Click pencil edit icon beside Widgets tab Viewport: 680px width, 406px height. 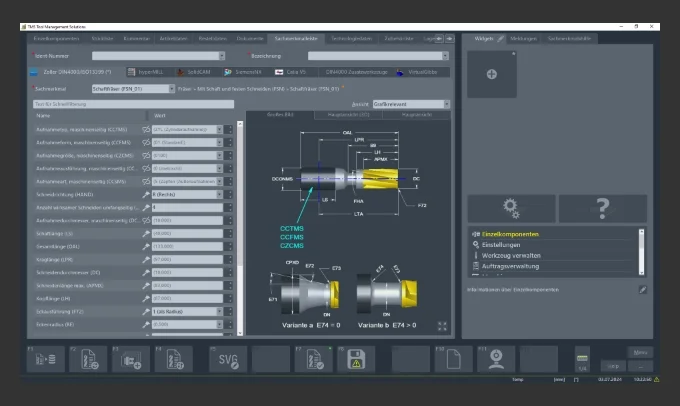(500, 38)
